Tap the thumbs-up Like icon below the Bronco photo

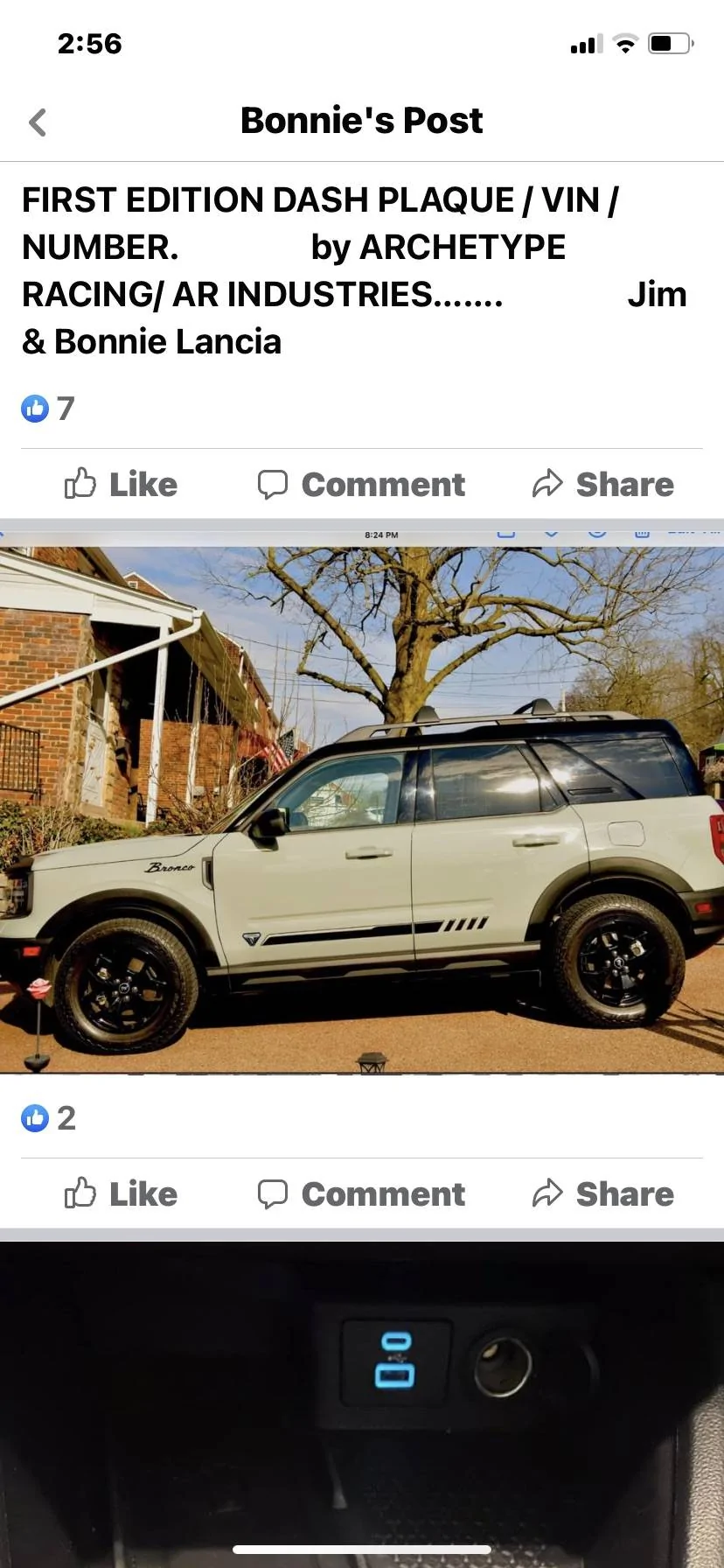pyautogui.click(x=80, y=1193)
